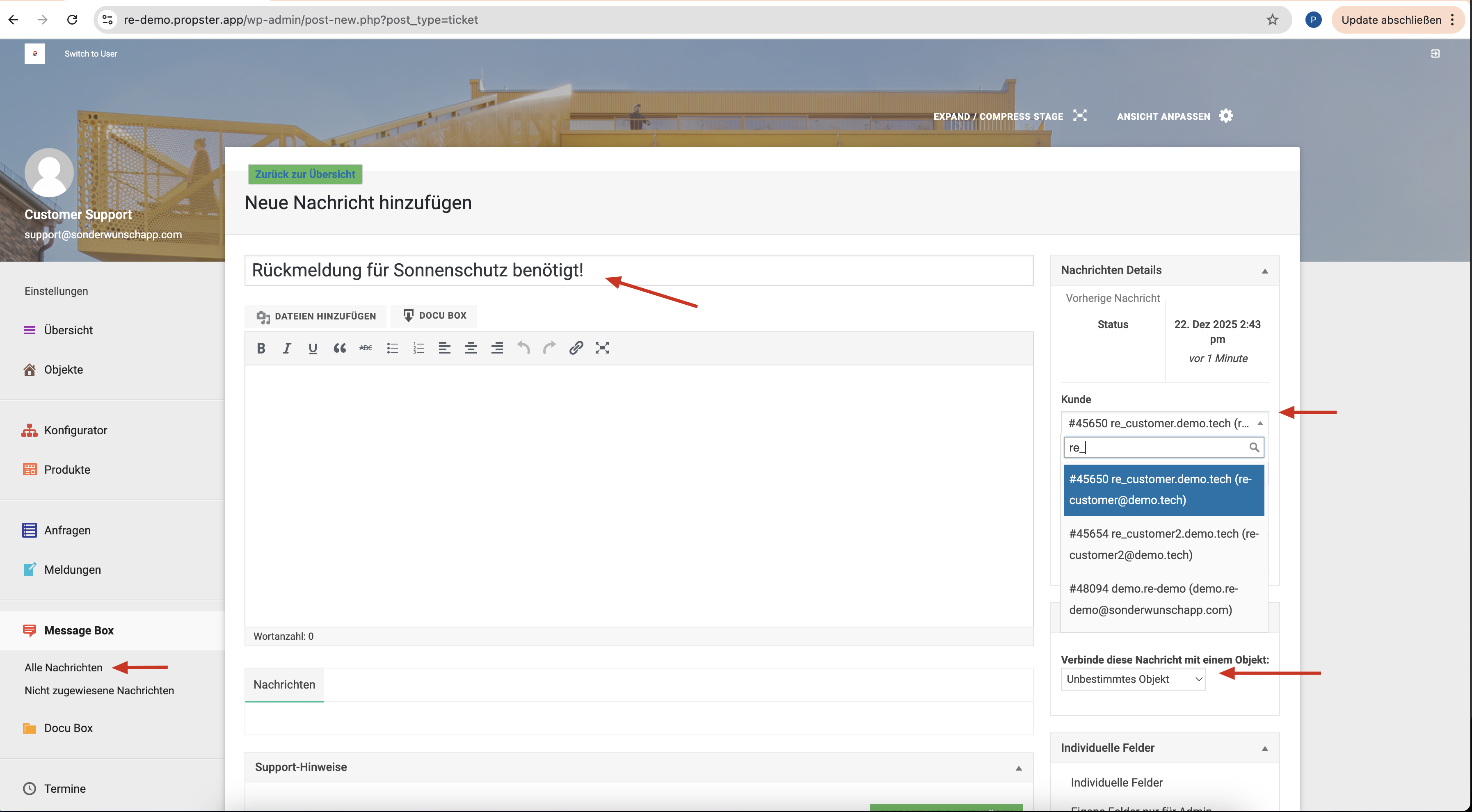Collapse the Nachrichten Details panel
1472x812 pixels.
click(1264, 271)
